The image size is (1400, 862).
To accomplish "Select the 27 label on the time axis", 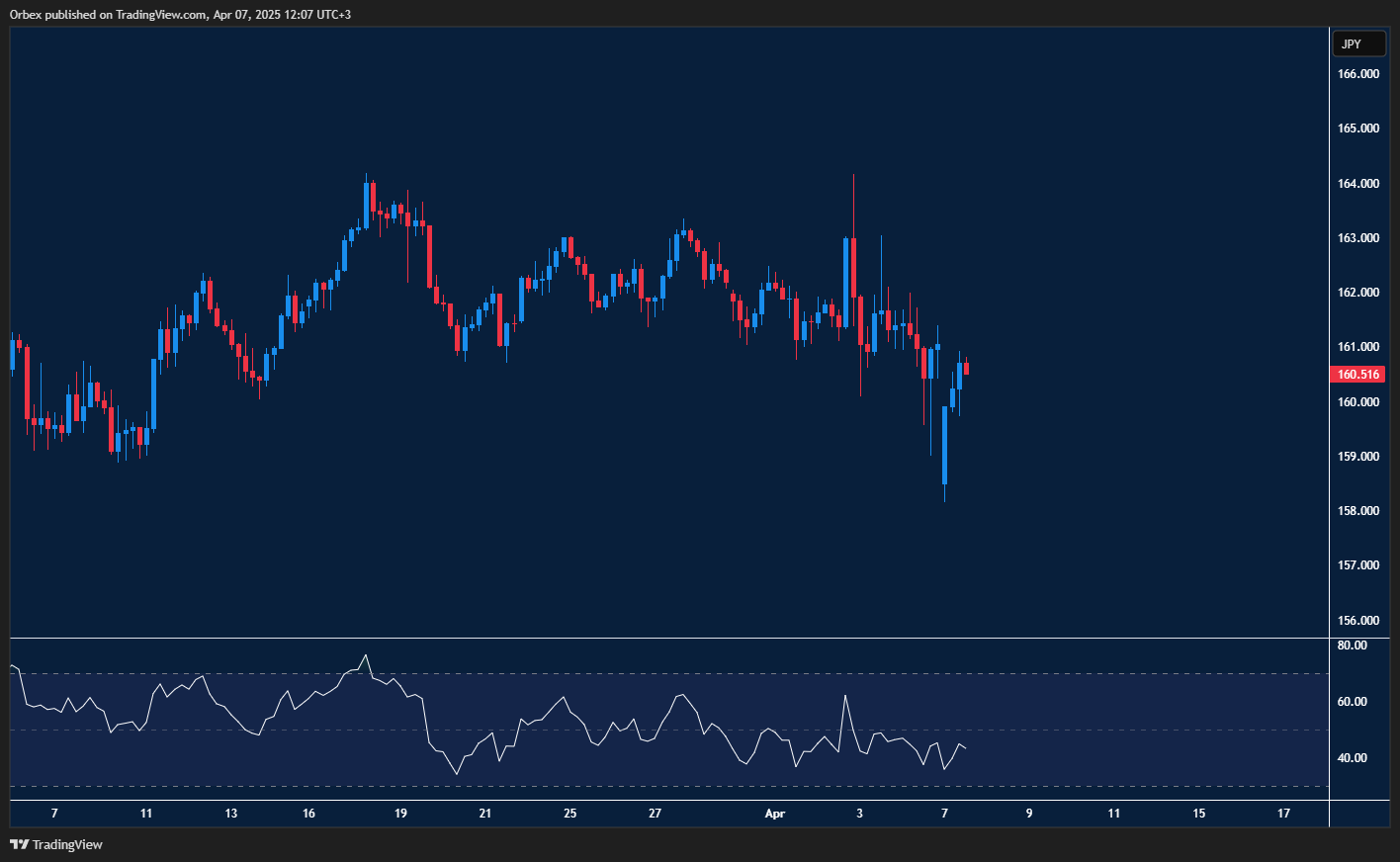I will (654, 813).
